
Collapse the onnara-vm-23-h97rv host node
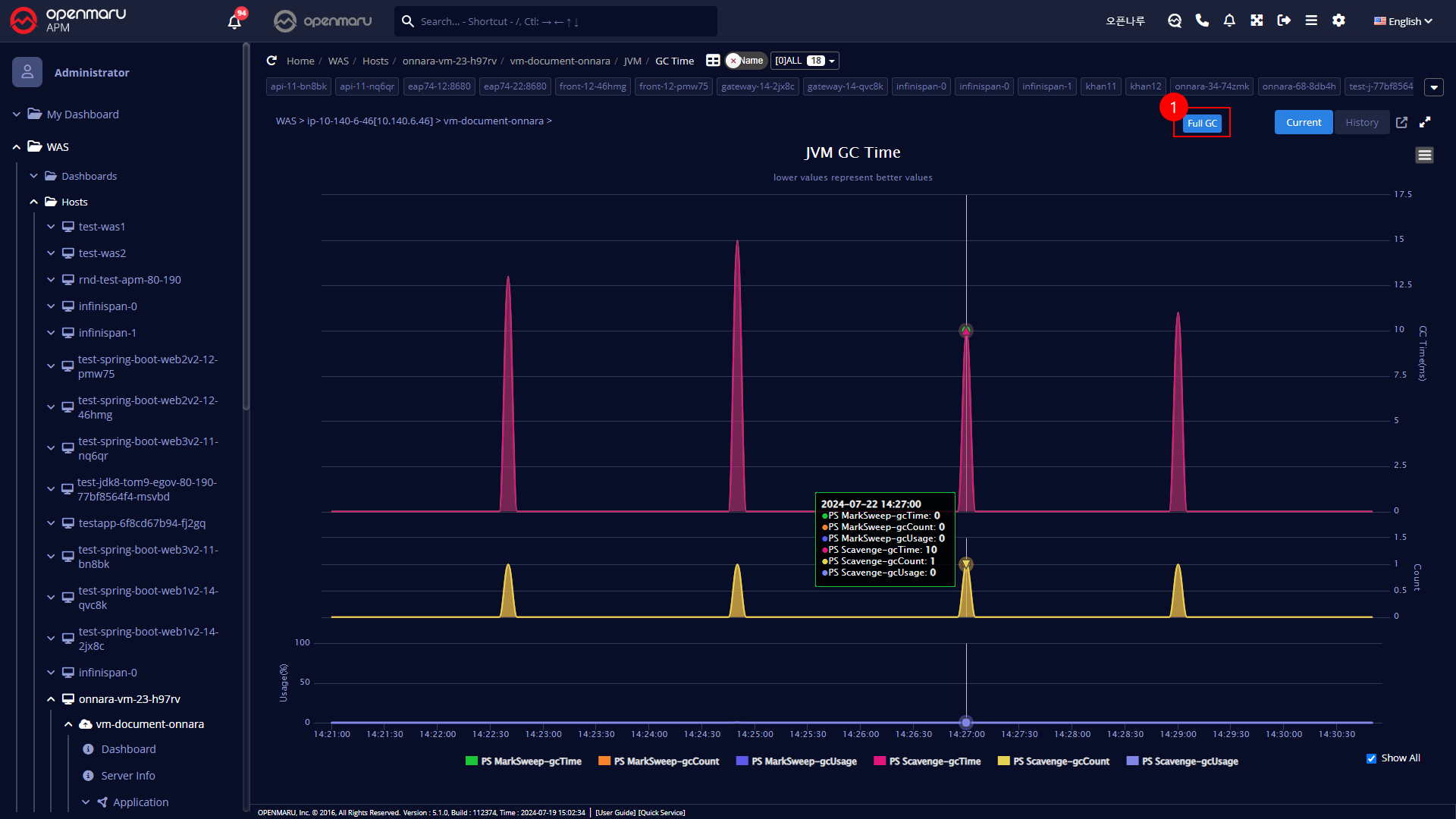(51, 699)
